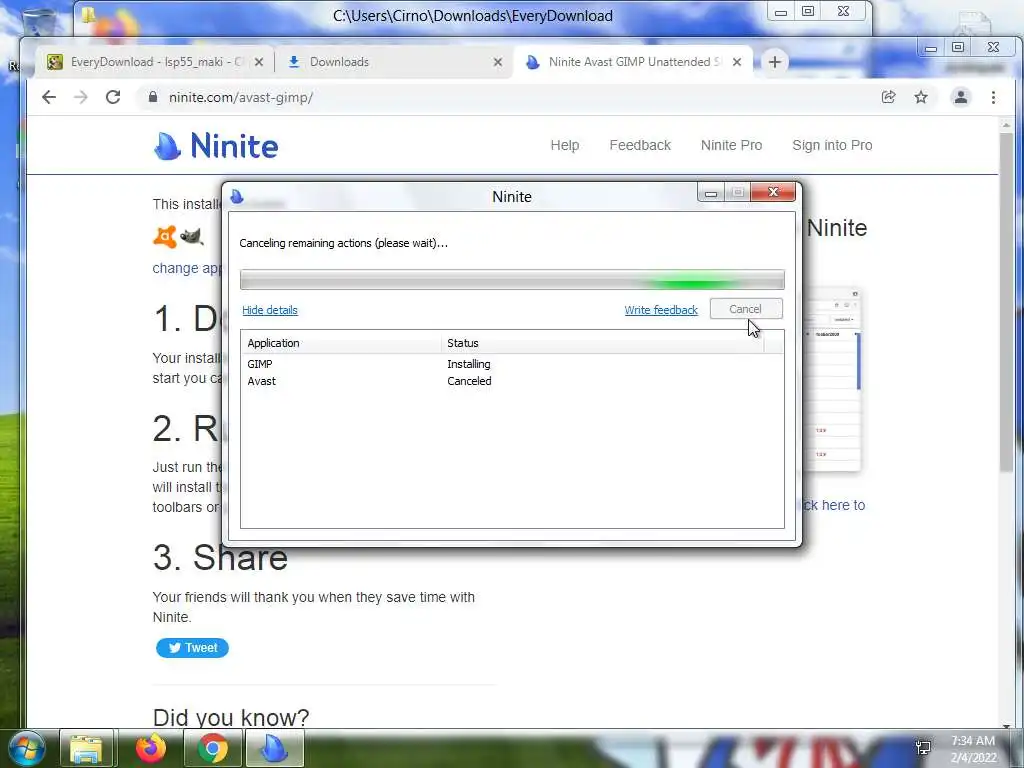
Task: Minimize the EveryDownload explorer window
Action: 780,12
